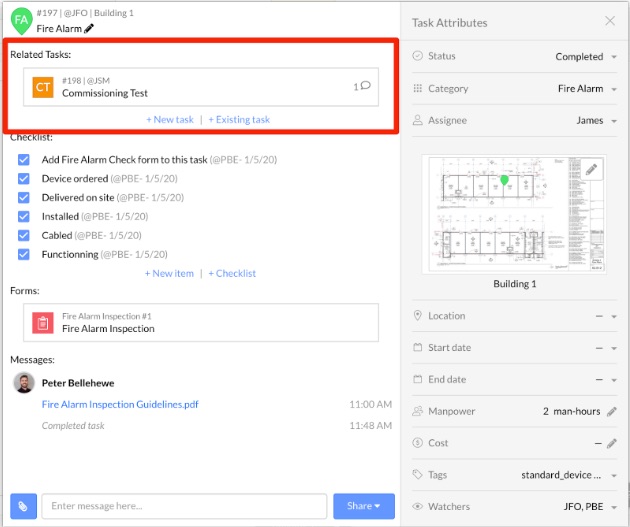
Task: Click the Start date calendar icon
Action: pyautogui.click(x=418, y=347)
